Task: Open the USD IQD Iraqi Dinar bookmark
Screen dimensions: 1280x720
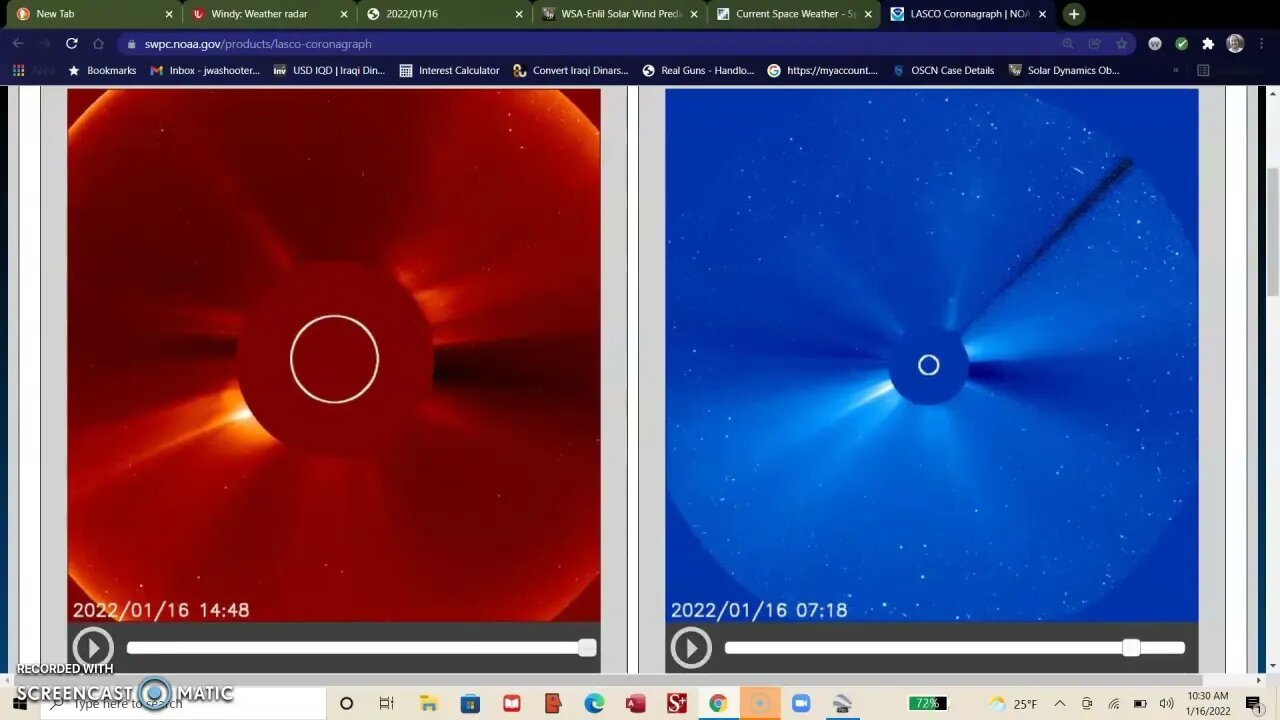Action: pyautogui.click(x=329, y=71)
